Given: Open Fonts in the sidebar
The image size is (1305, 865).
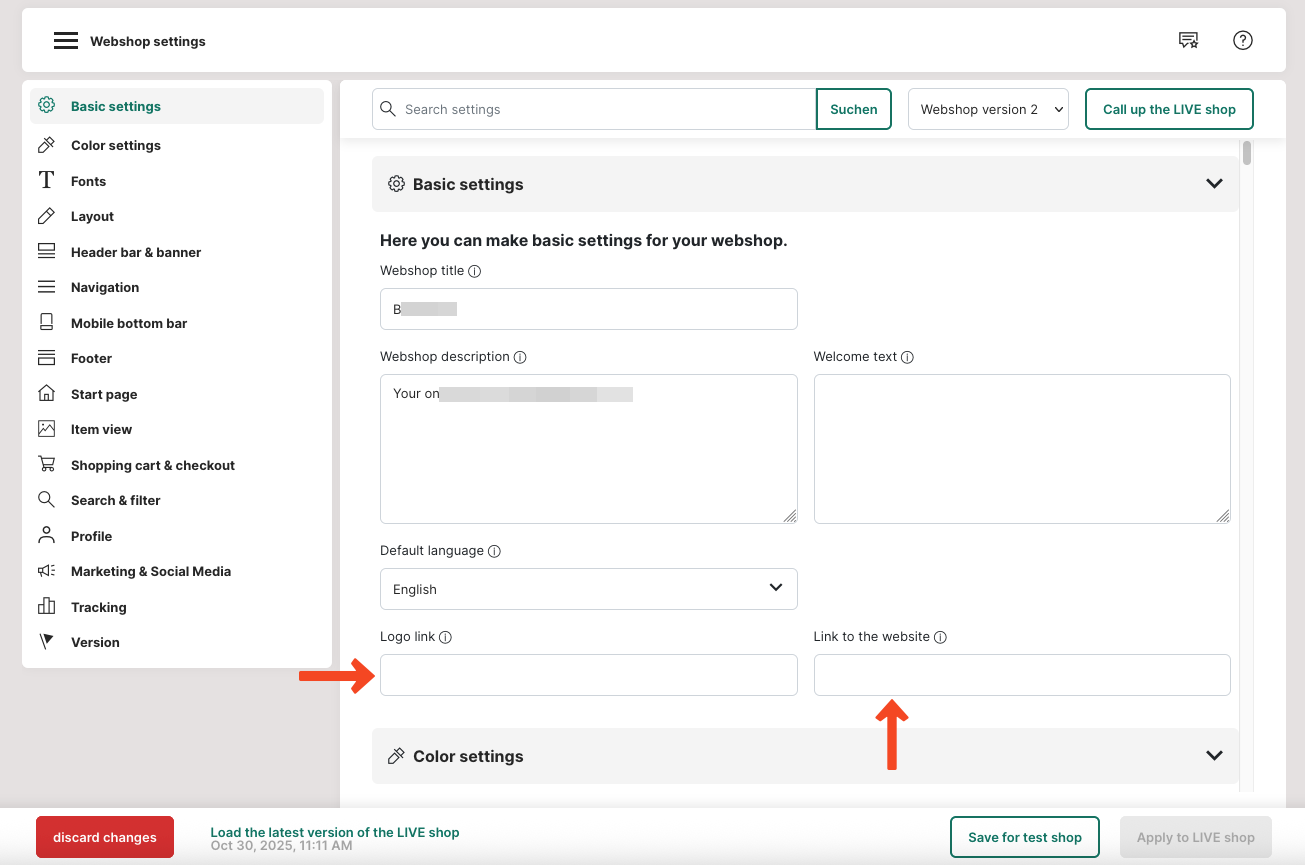Looking at the screenshot, I should [x=88, y=181].
